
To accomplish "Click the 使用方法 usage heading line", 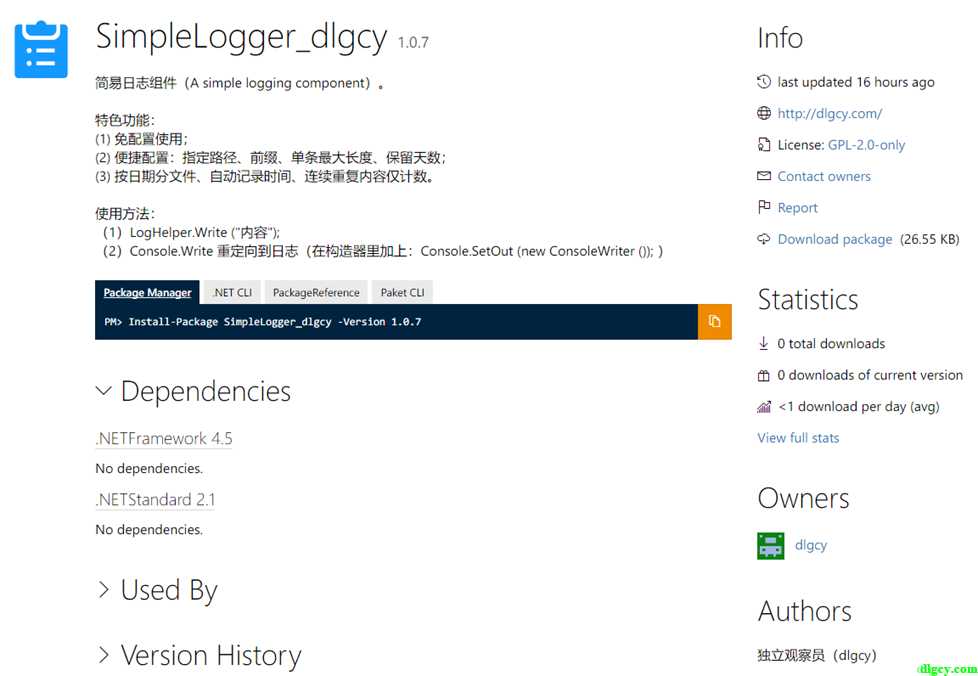I will 125,214.
